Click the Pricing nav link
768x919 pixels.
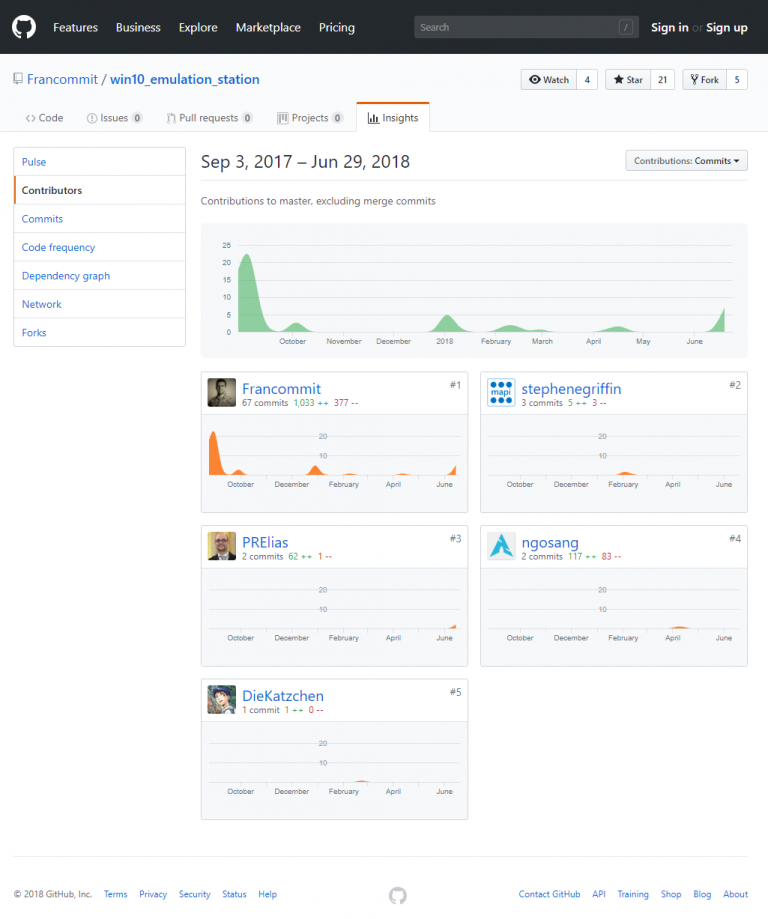point(337,28)
